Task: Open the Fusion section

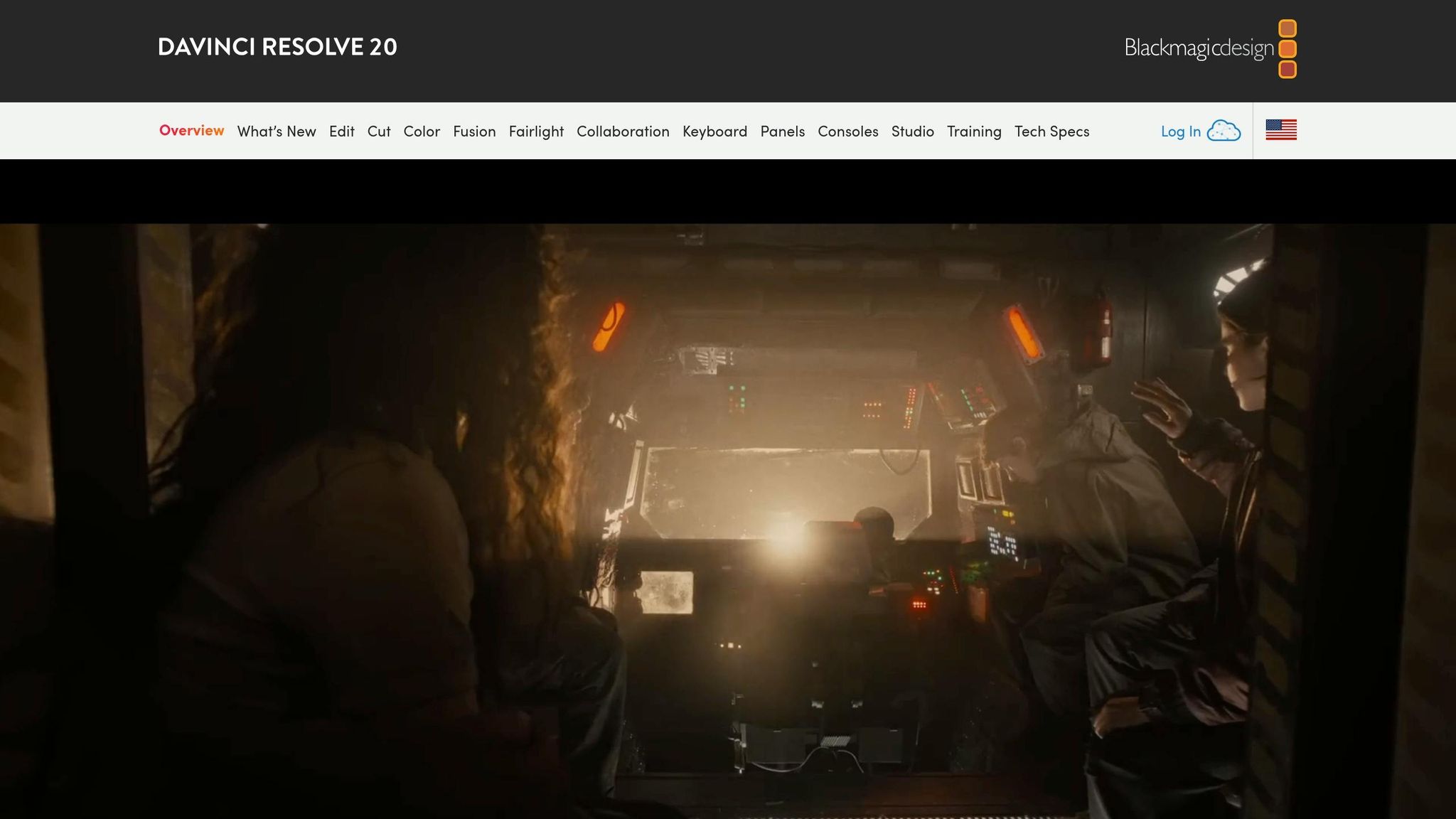Action: pos(474,132)
